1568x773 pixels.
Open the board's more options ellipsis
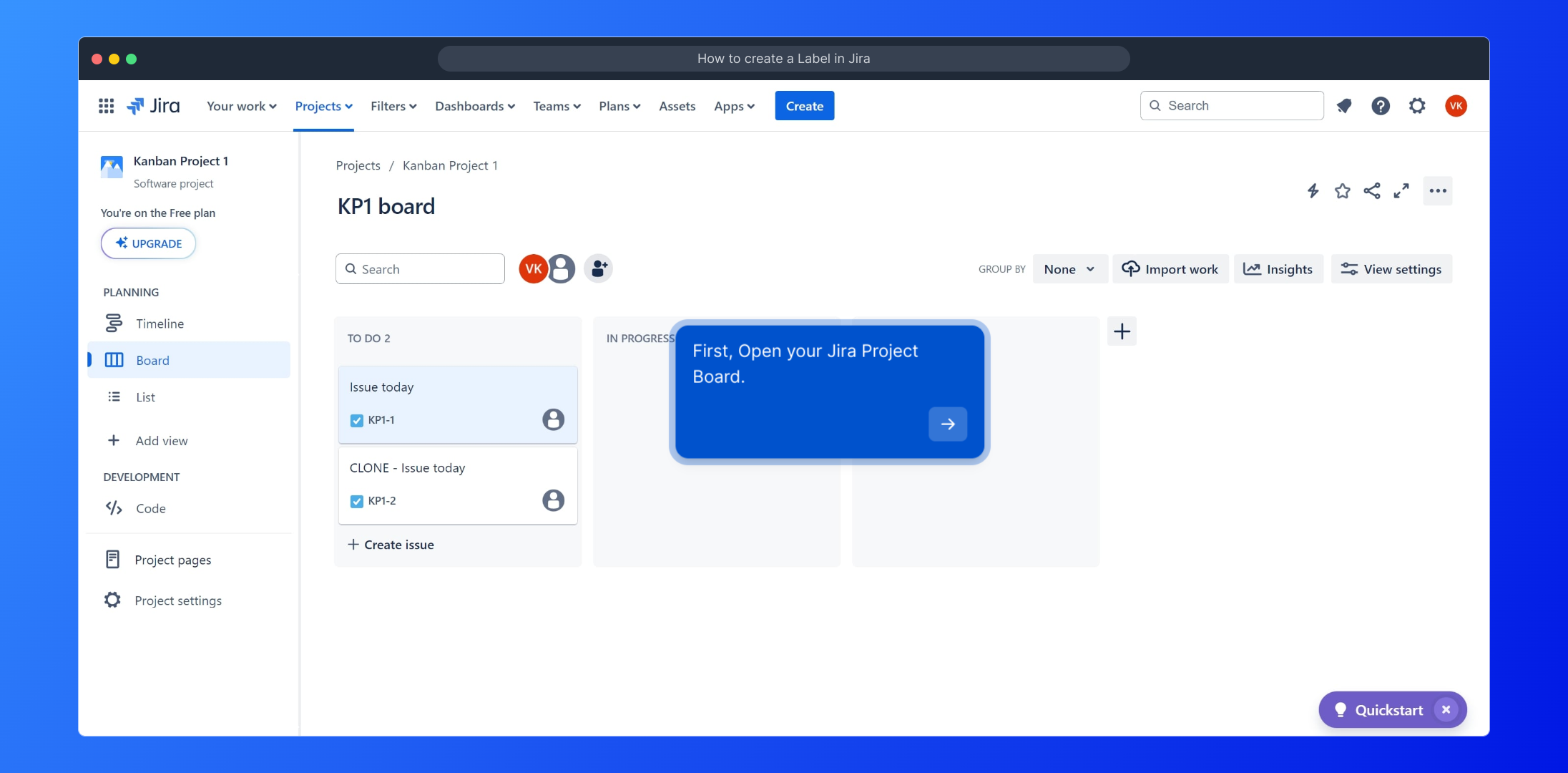click(1437, 191)
